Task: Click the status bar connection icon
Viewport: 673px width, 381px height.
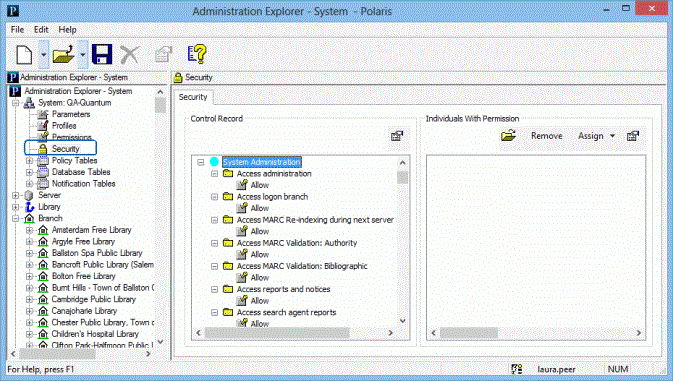Action: point(517,369)
